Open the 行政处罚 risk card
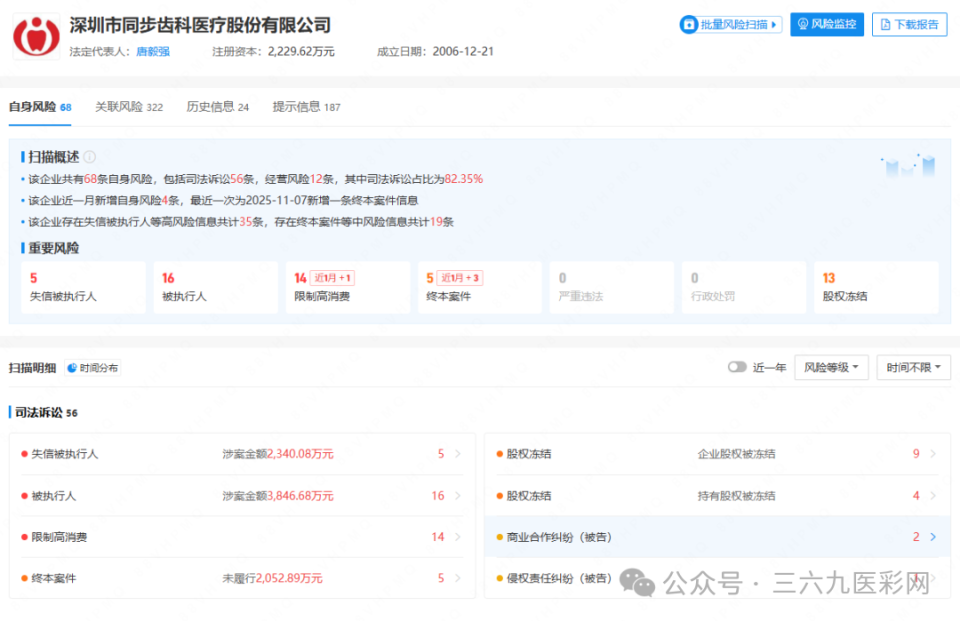Screen dimensions: 960x621 coord(744,287)
